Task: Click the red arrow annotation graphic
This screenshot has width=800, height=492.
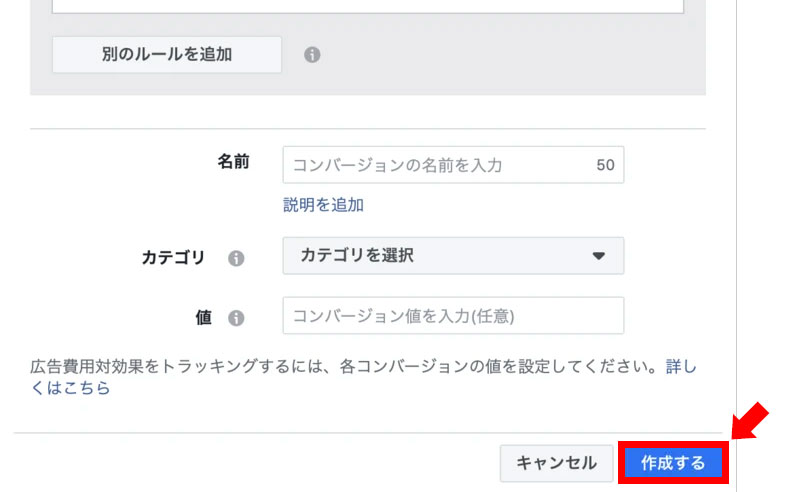Action: click(x=750, y=420)
